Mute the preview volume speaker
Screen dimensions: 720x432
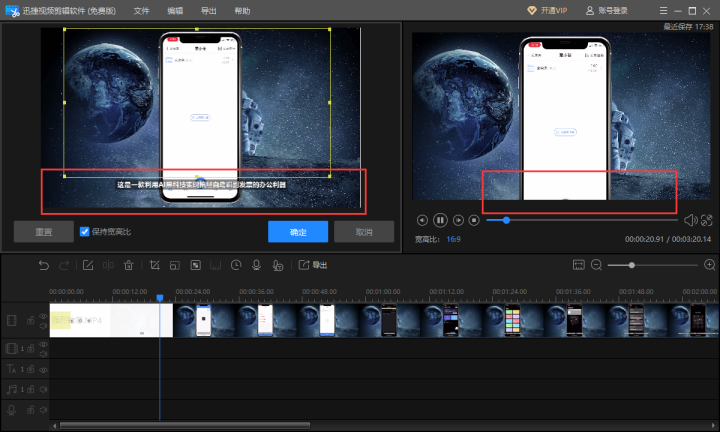(x=691, y=220)
